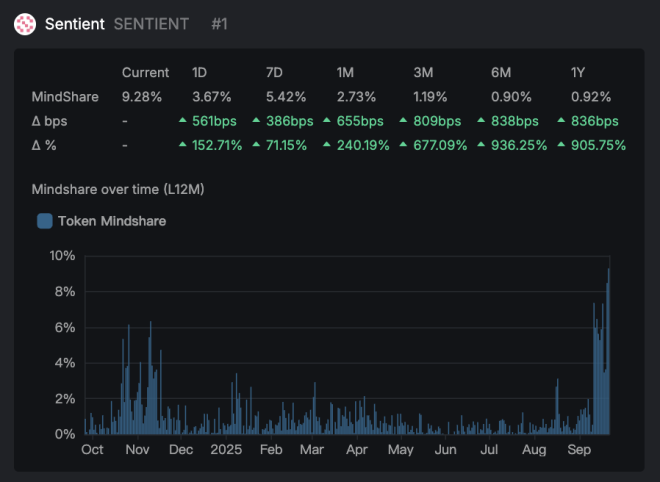Click the up arrow beside 240.19%
The height and width of the screenshot is (482, 660).
[327, 144]
